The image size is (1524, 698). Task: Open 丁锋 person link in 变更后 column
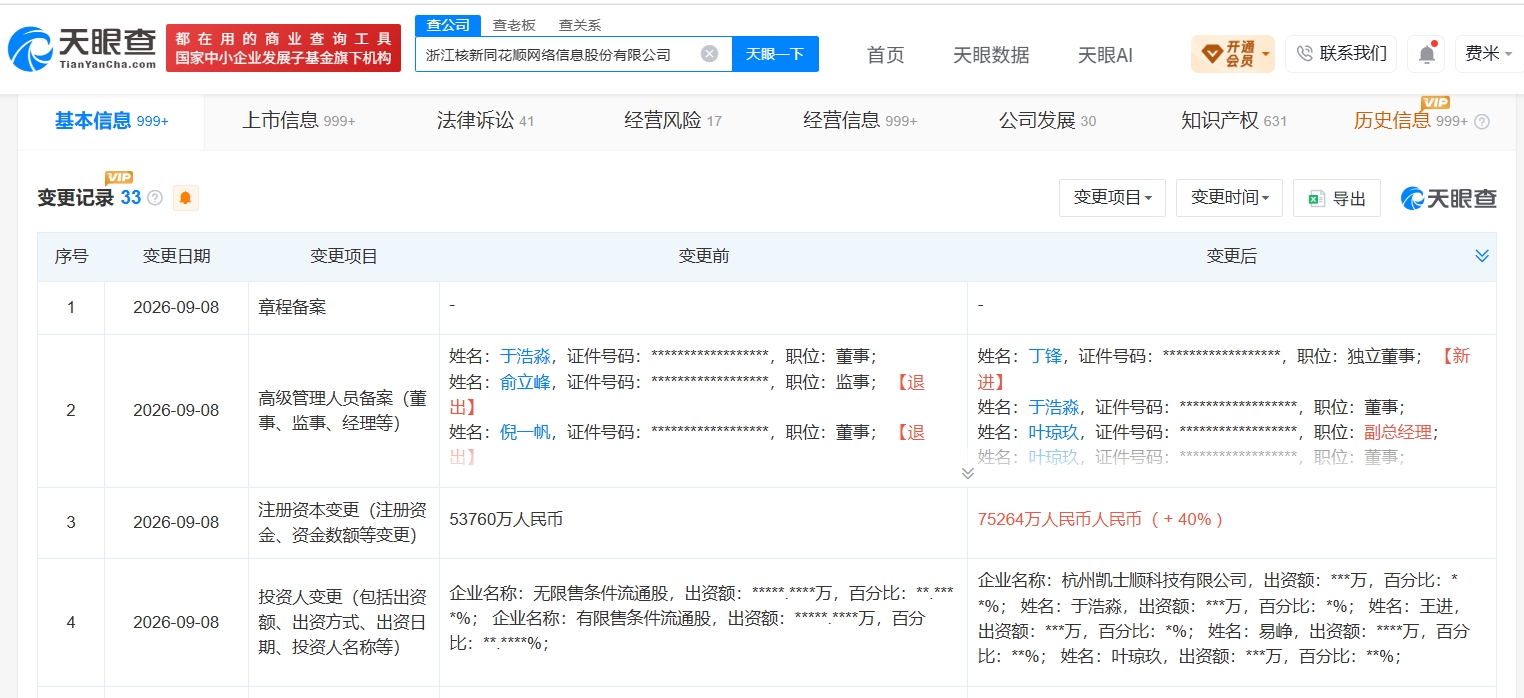[x=1045, y=356]
